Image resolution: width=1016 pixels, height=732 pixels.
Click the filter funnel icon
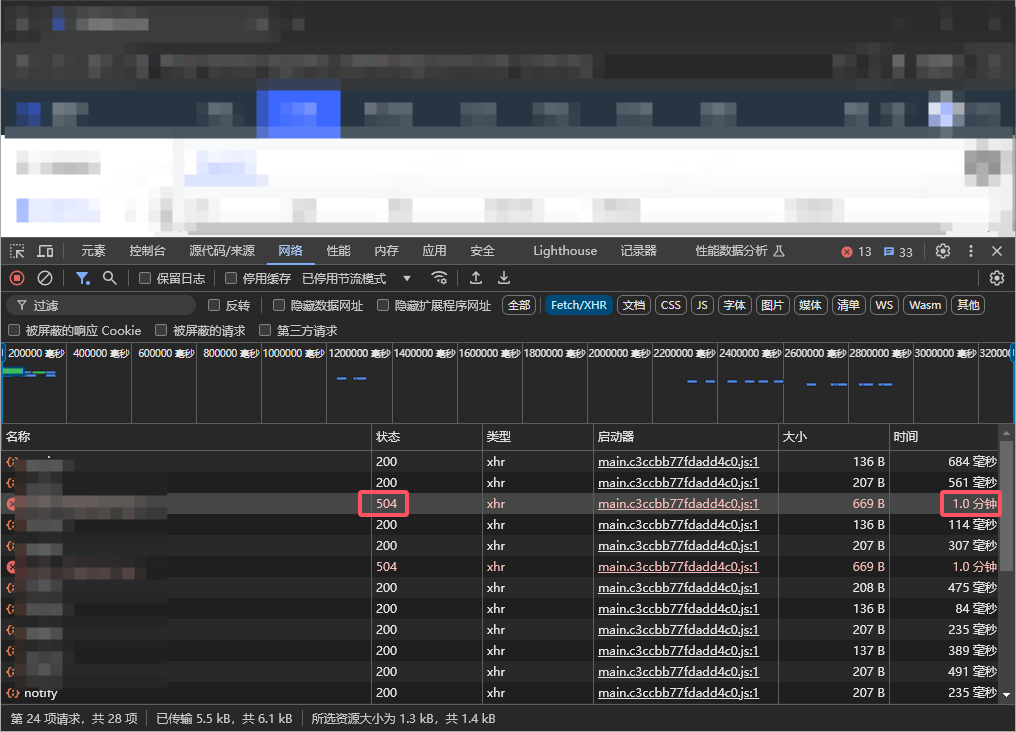pyautogui.click(x=83, y=278)
